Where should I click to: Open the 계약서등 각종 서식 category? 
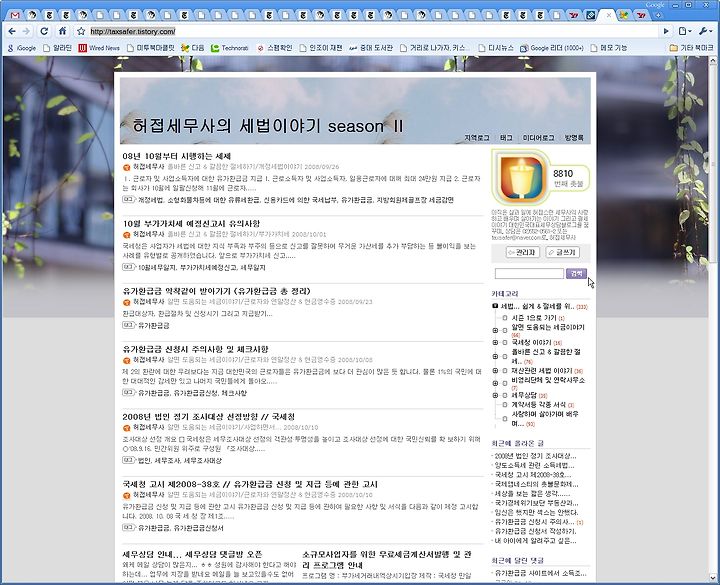pos(539,405)
